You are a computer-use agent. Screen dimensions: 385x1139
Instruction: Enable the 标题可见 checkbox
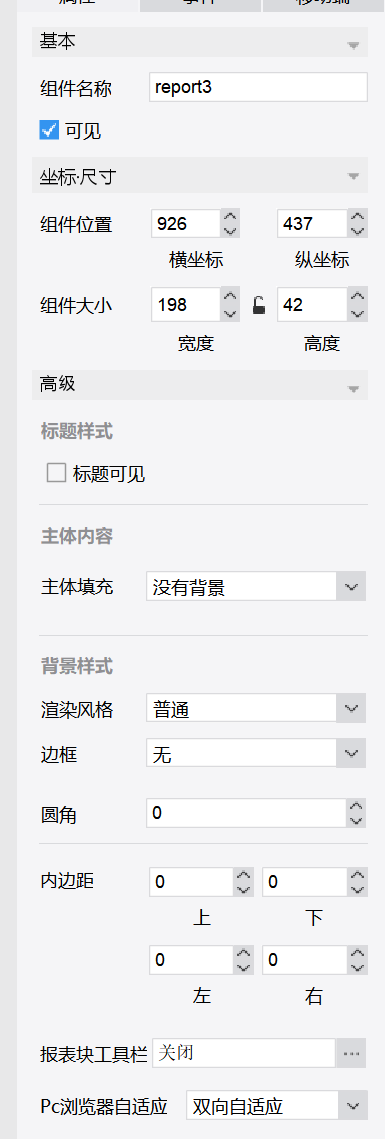tap(56, 474)
